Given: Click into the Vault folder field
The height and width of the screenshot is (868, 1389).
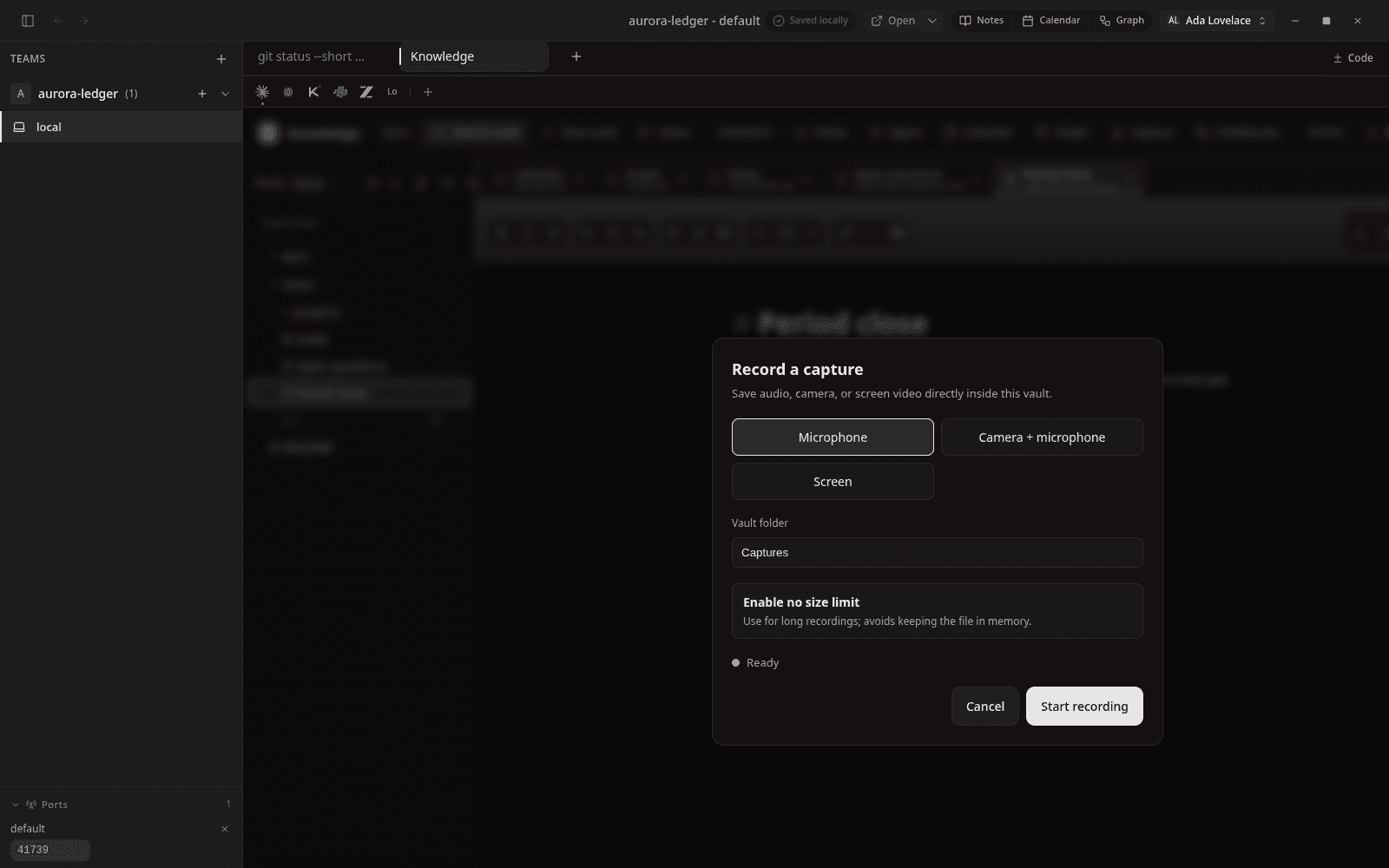Looking at the screenshot, I should [938, 553].
